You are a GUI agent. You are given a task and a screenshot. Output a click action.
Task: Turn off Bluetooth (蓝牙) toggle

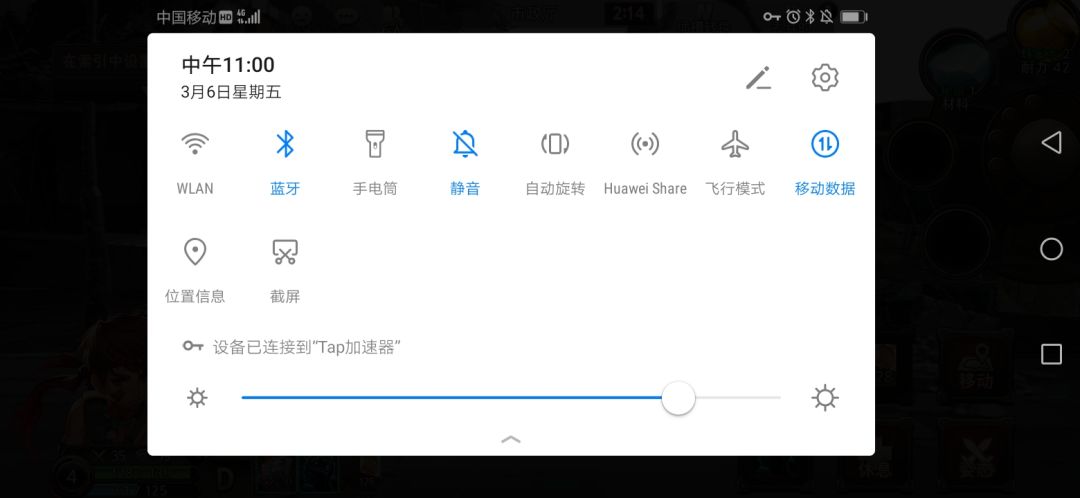(285, 145)
